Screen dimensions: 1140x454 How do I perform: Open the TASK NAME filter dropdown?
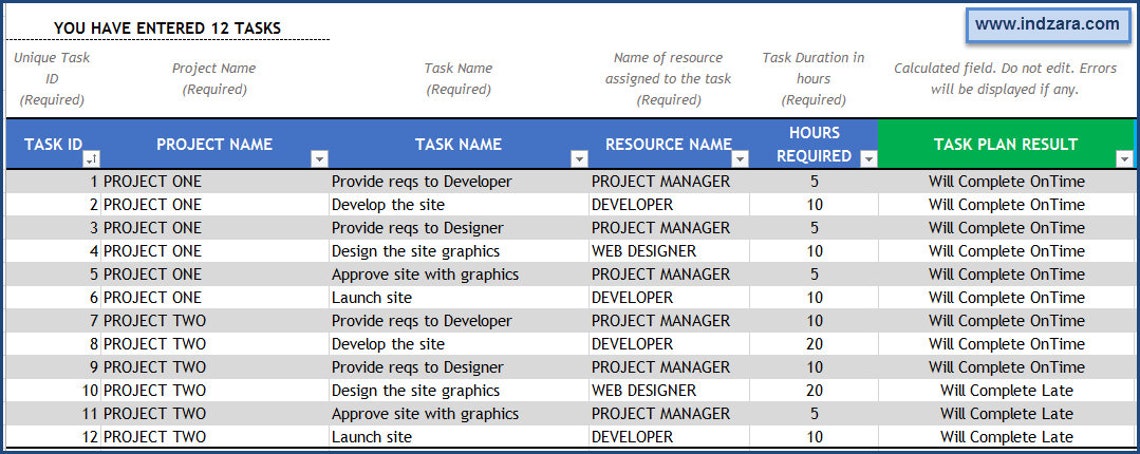579,159
